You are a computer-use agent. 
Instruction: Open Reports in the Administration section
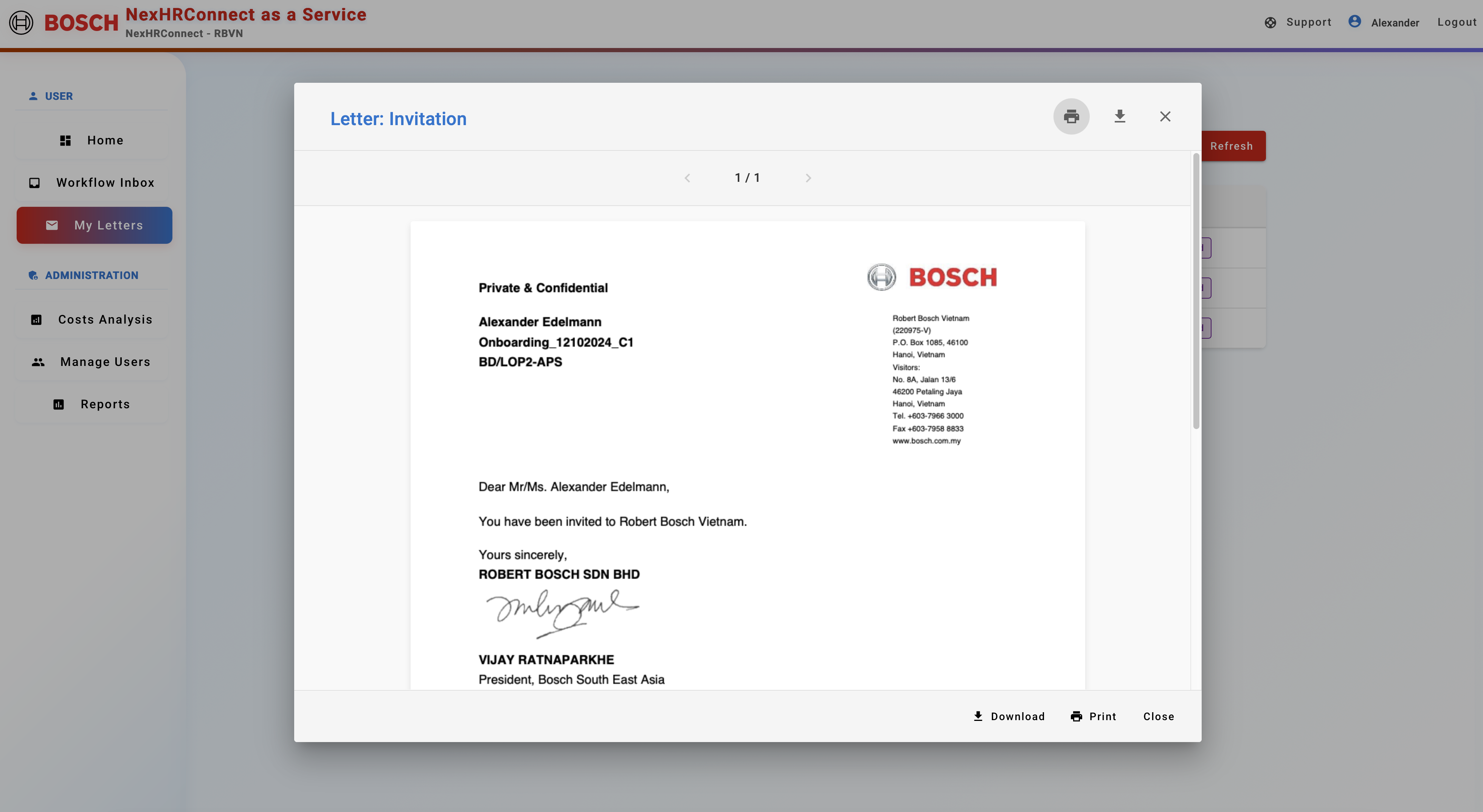pos(92,404)
